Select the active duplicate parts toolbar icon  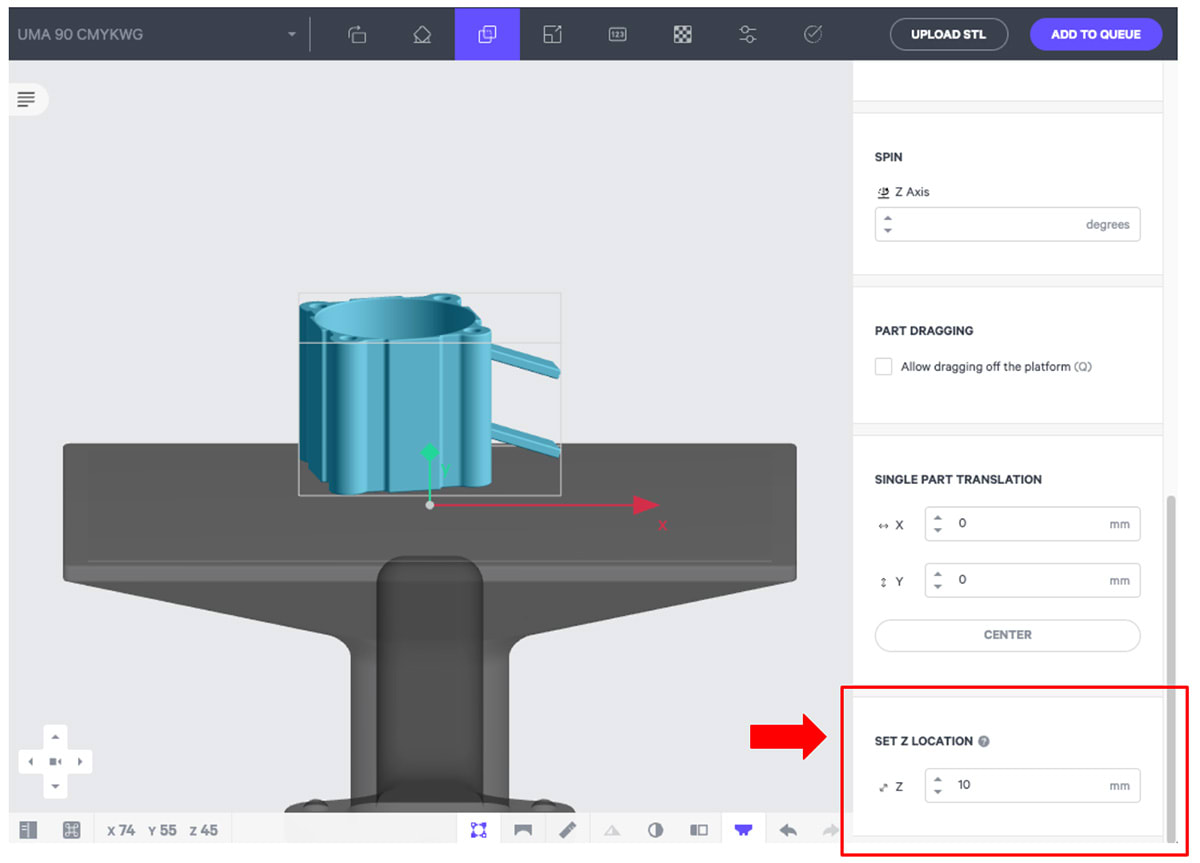[487, 34]
